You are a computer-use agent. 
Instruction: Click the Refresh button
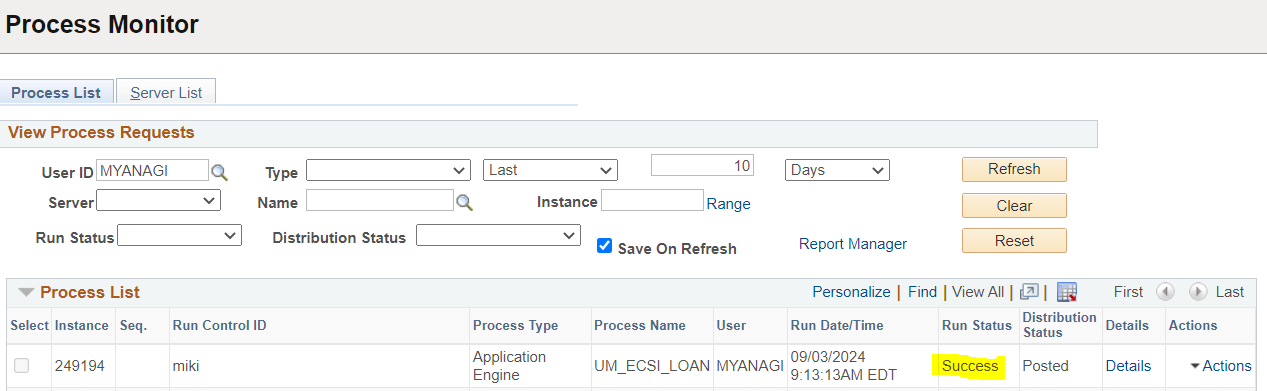point(1014,169)
